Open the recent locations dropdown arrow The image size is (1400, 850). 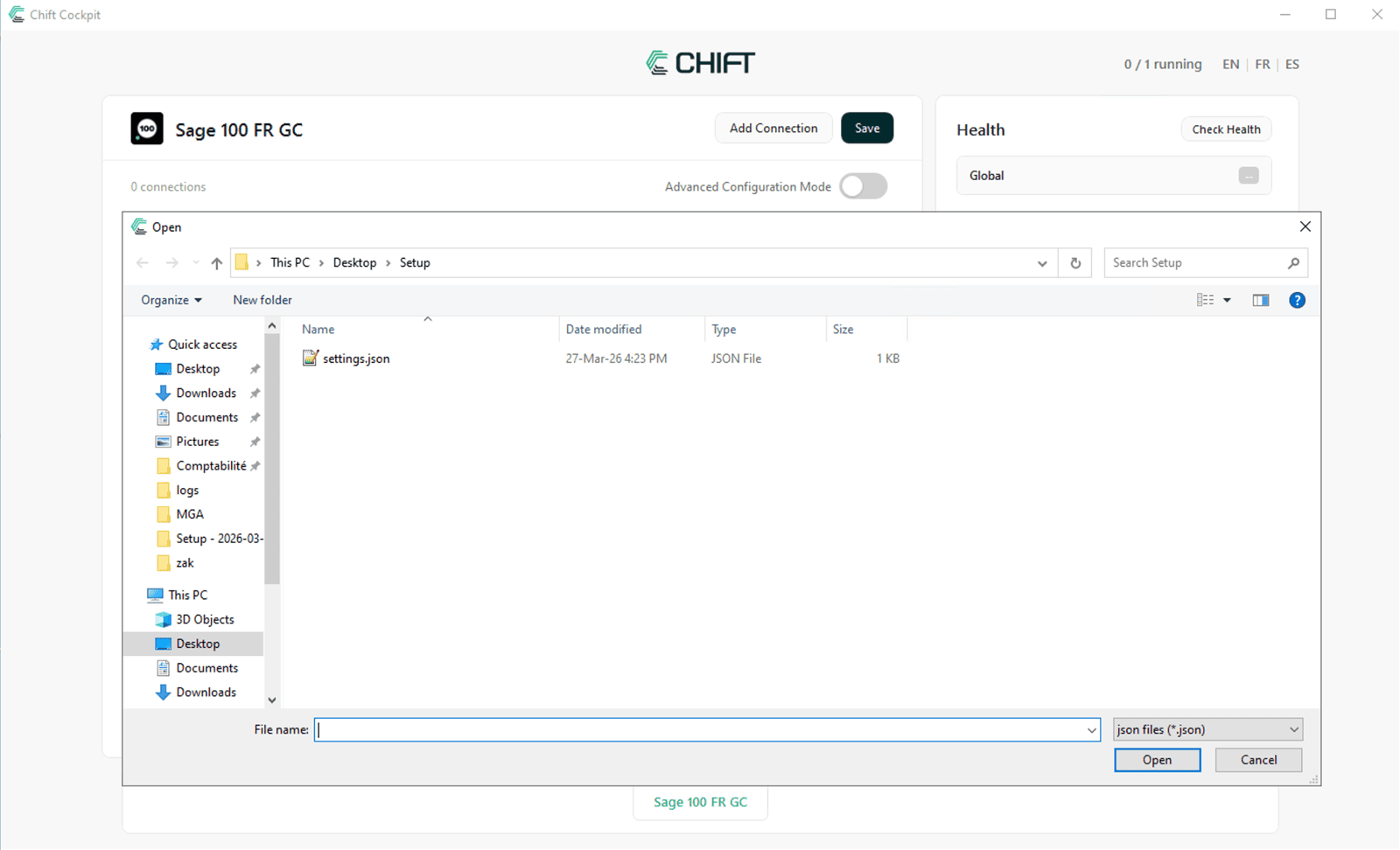(195, 263)
